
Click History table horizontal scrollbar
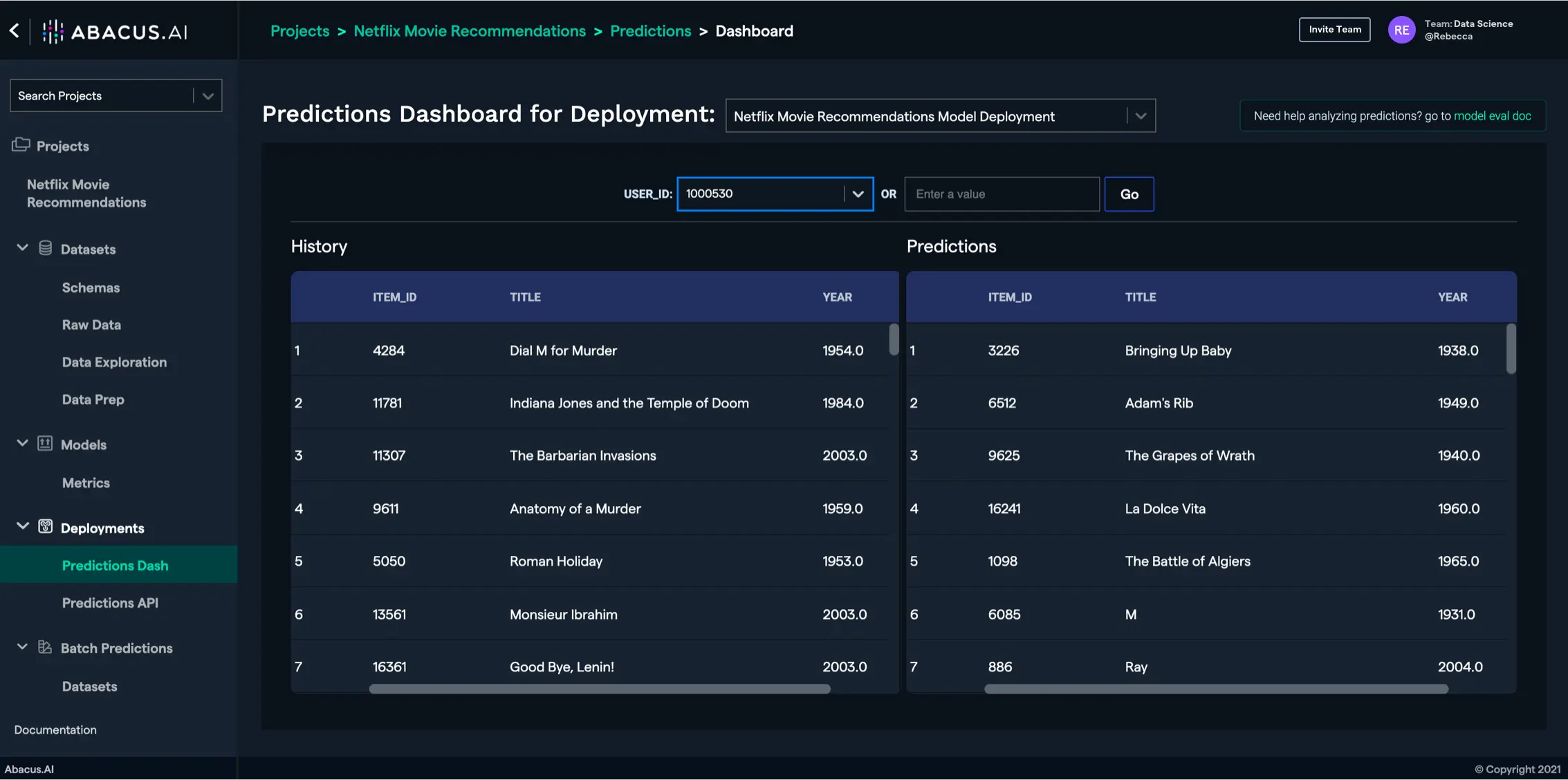point(599,689)
